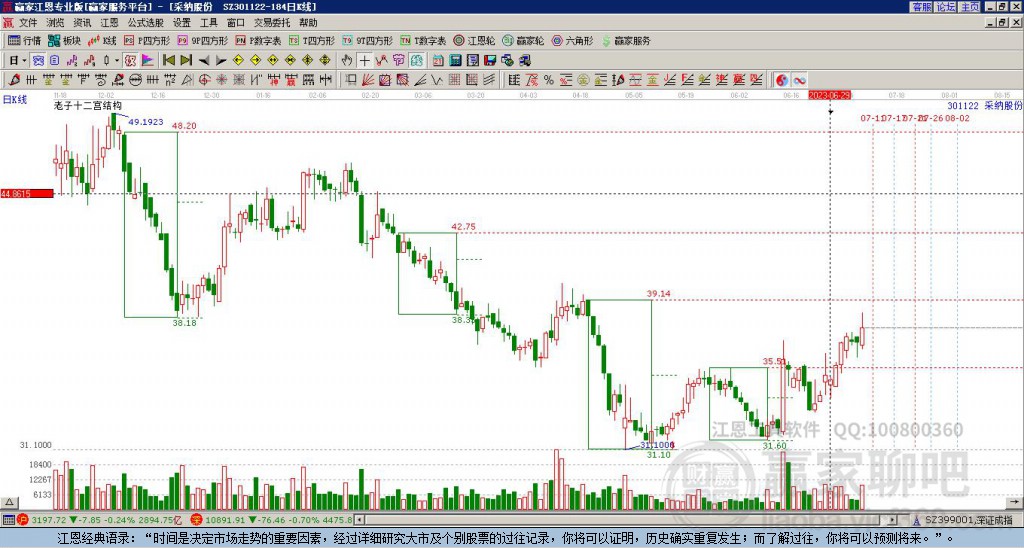The width and height of the screenshot is (1024, 548).
Task: Click the scrollbar left arrow
Action: [x=359, y=520]
